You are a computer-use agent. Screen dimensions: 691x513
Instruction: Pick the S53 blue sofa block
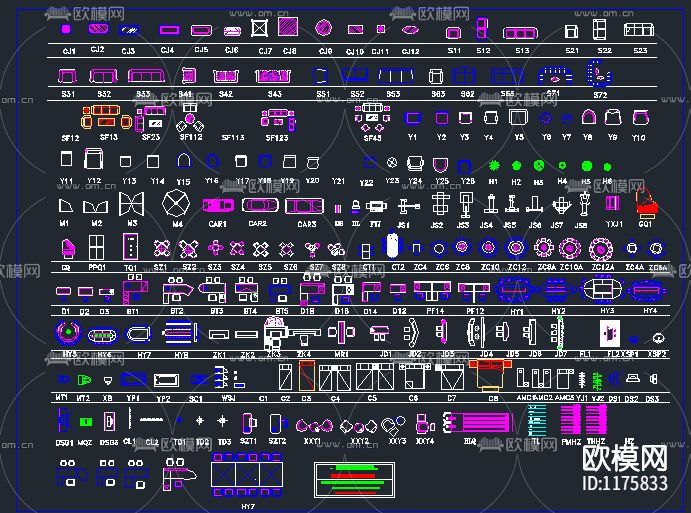[x=395, y=75]
